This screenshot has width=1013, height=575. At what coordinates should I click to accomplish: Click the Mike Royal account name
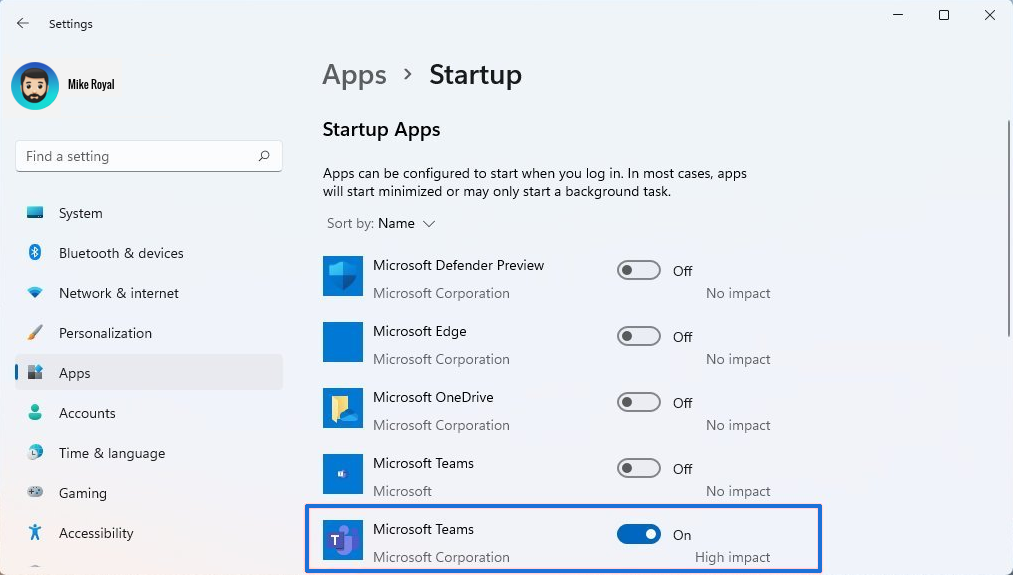click(91, 85)
